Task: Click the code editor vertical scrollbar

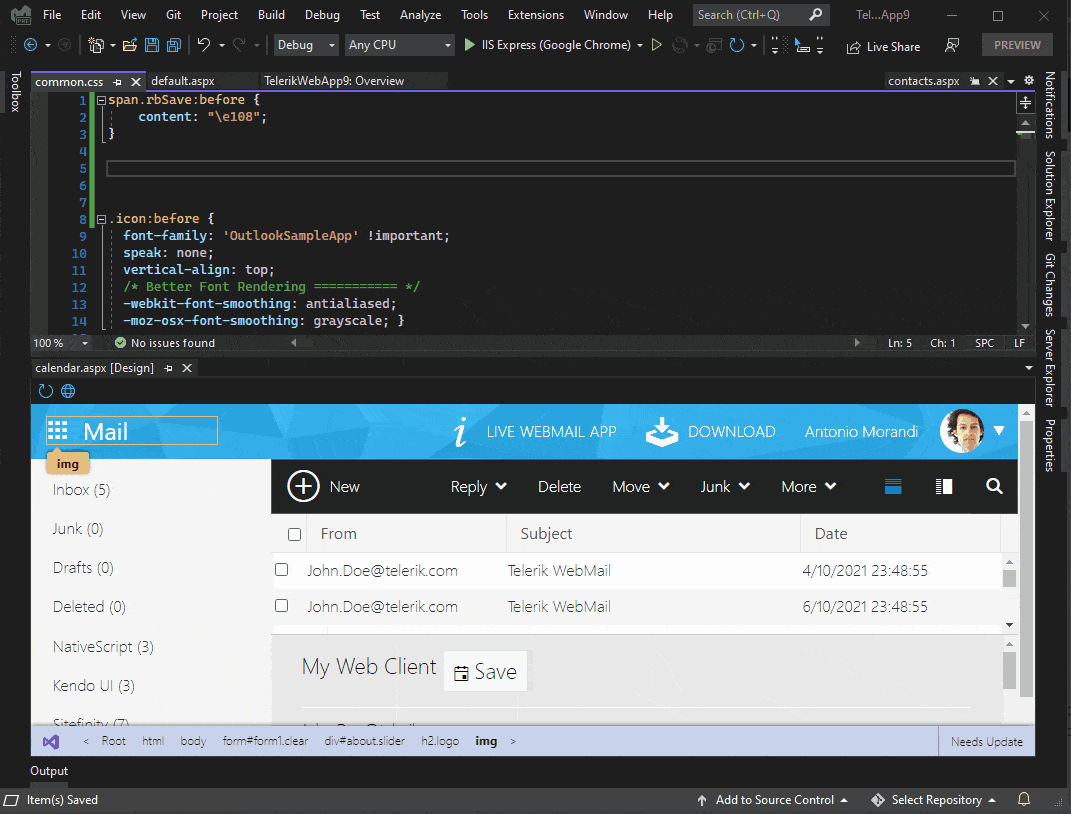Action: point(1025,225)
